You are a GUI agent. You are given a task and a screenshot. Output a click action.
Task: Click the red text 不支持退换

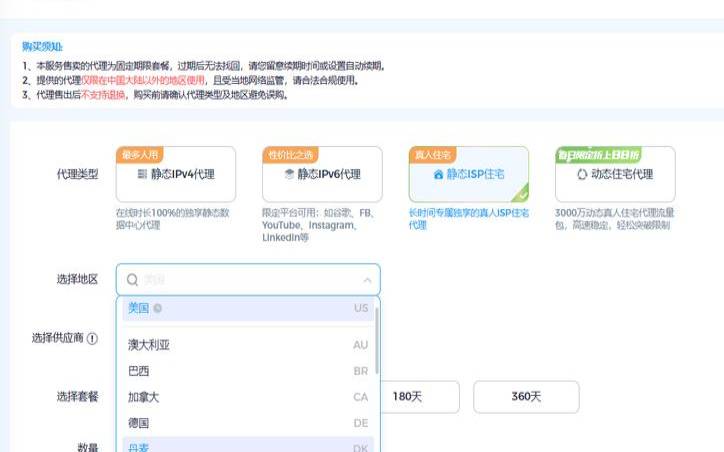click(103, 95)
